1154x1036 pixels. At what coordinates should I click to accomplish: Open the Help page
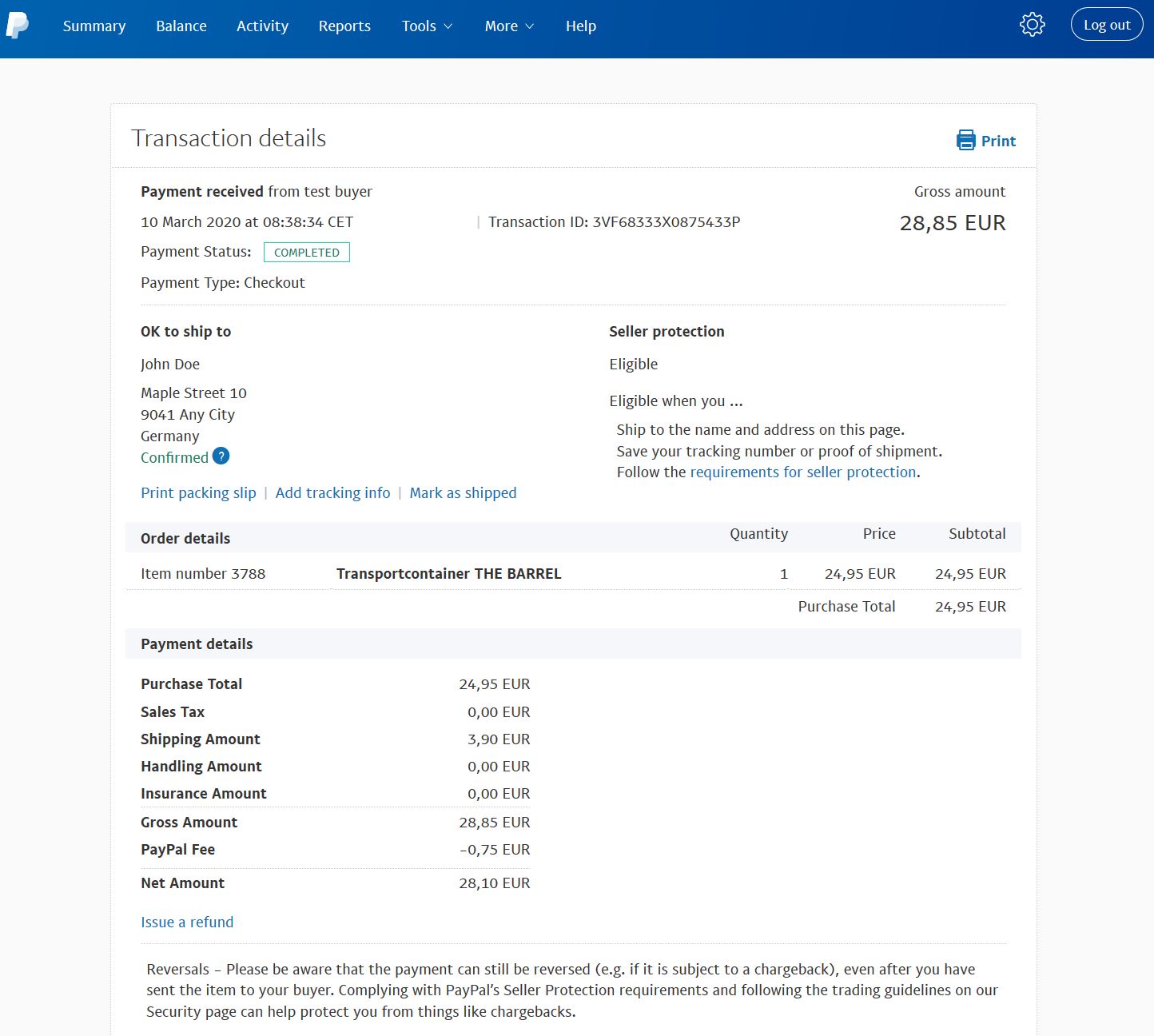pos(581,26)
